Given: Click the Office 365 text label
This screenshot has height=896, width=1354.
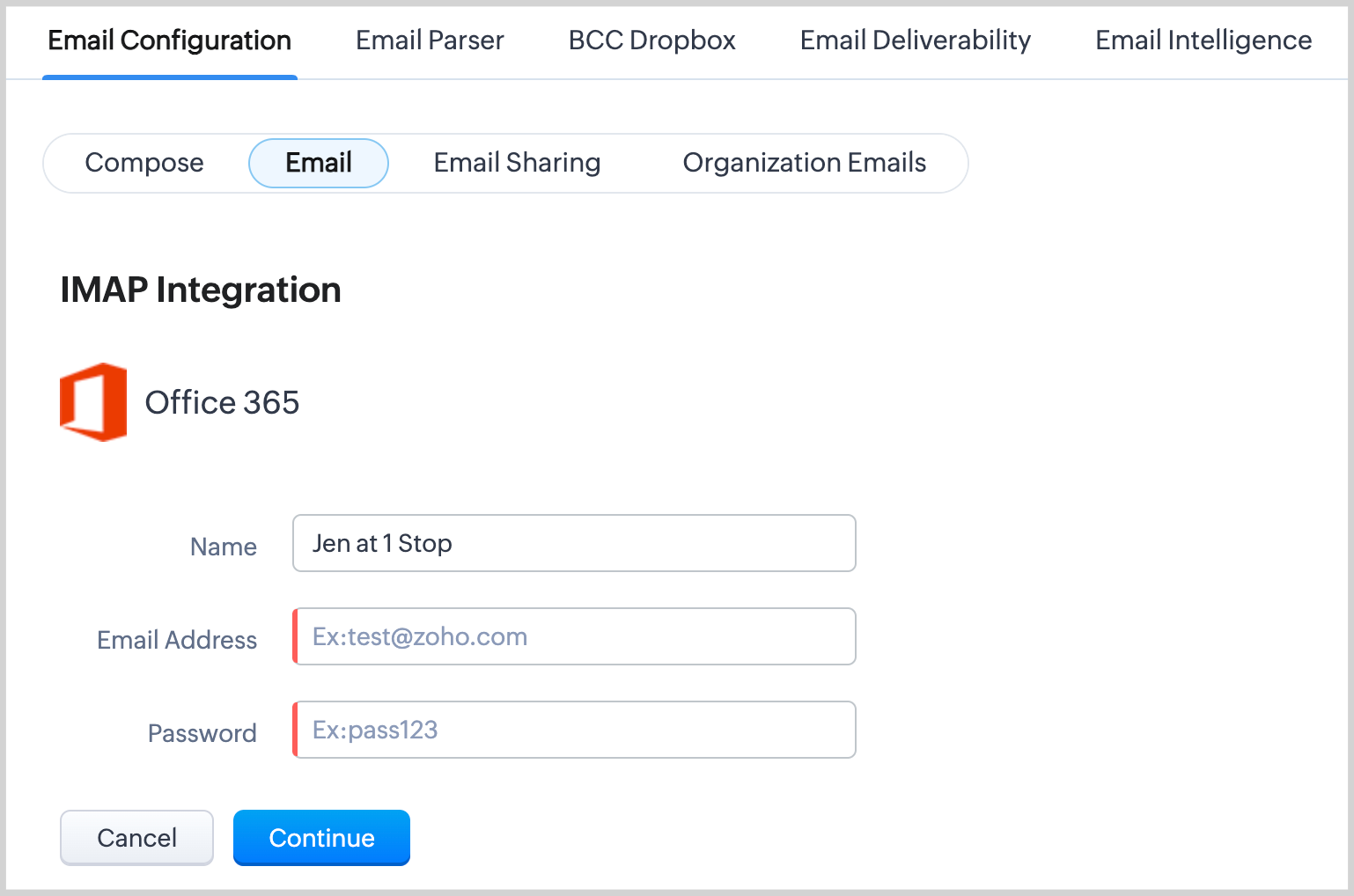Looking at the screenshot, I should (222, 403).
